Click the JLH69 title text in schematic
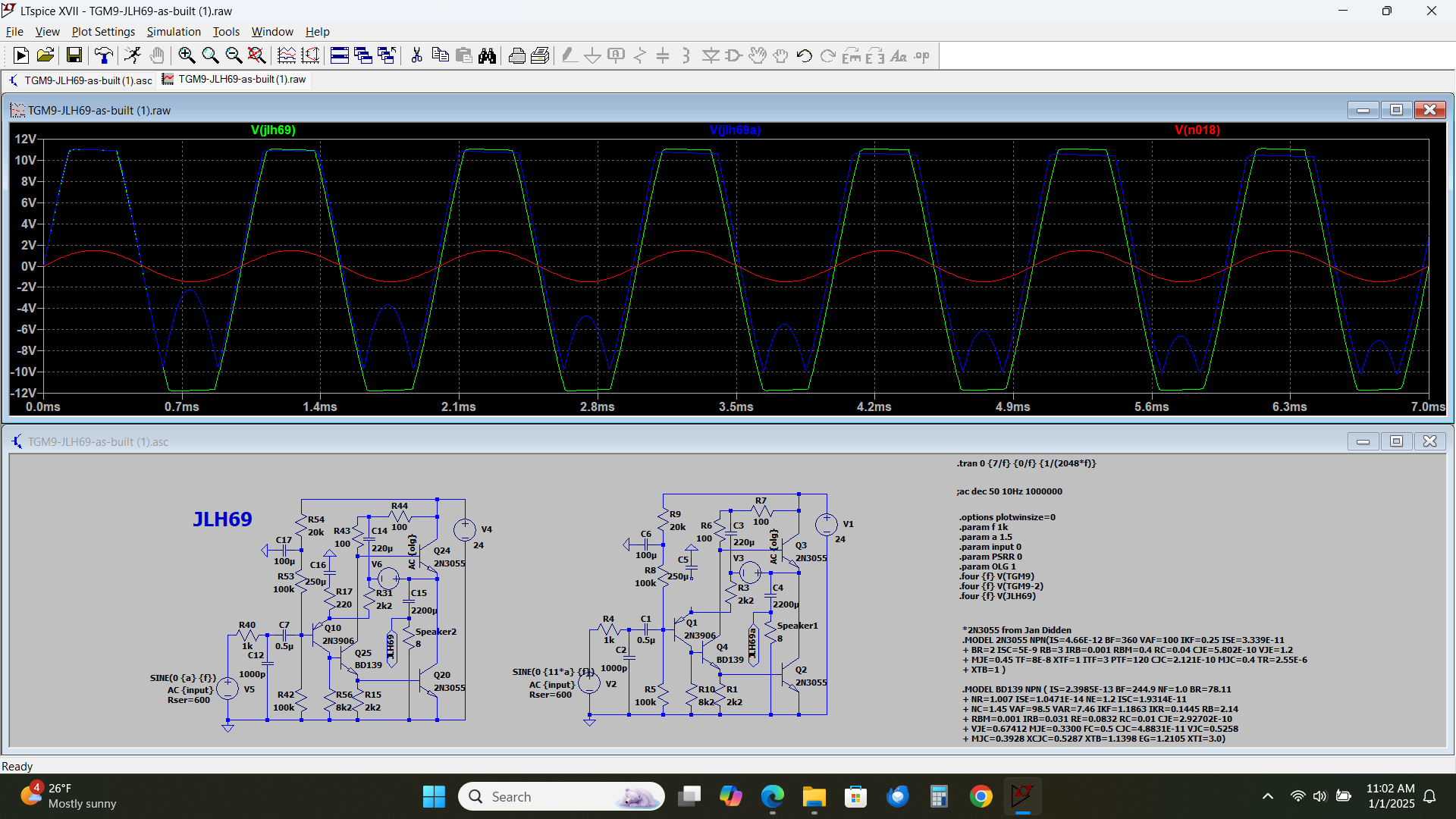The height and width of the screenshot is (819, 1456). coord(222,519)
